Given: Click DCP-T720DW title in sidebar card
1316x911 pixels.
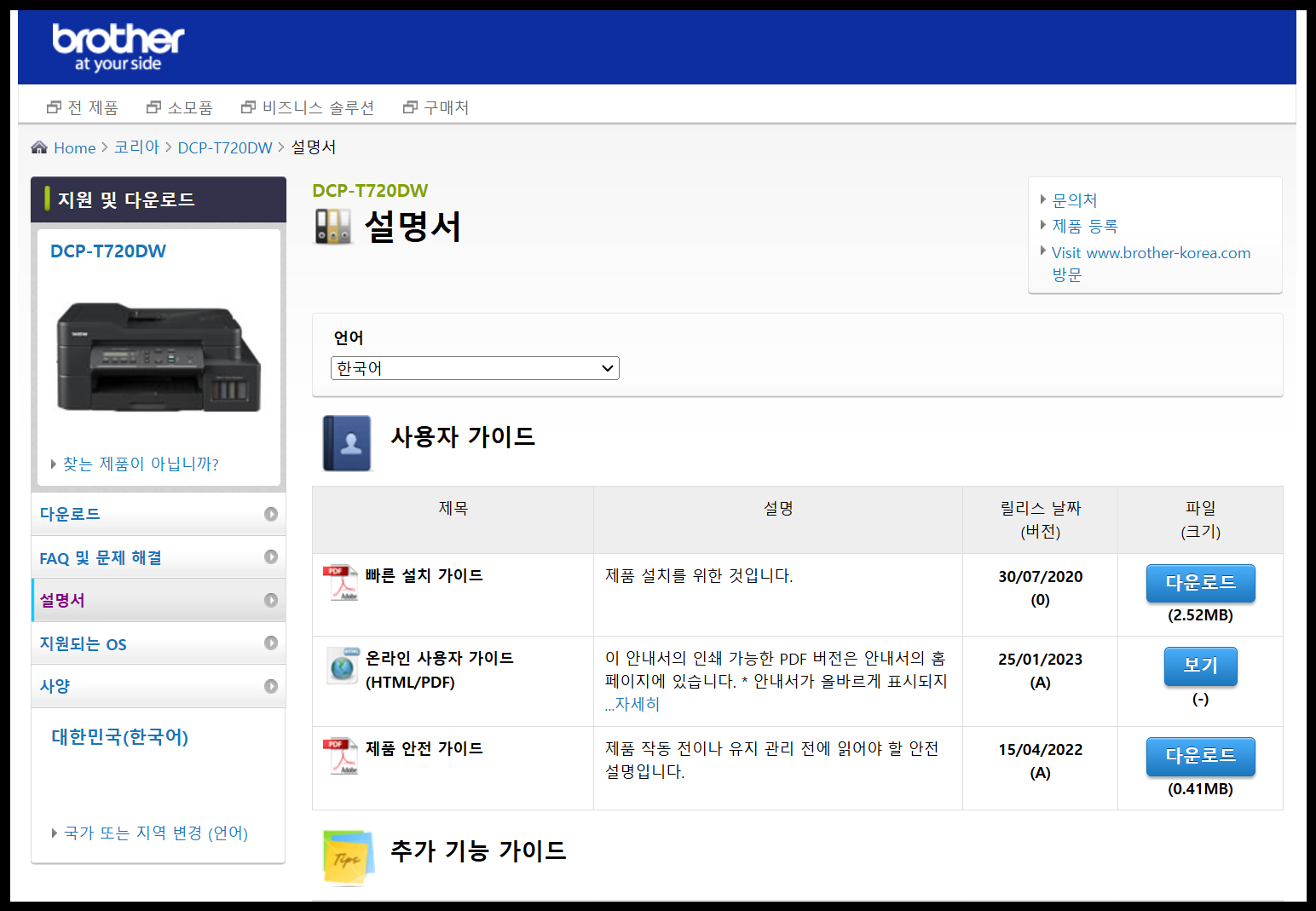Looking at the screenshot, I should point(108,251).
